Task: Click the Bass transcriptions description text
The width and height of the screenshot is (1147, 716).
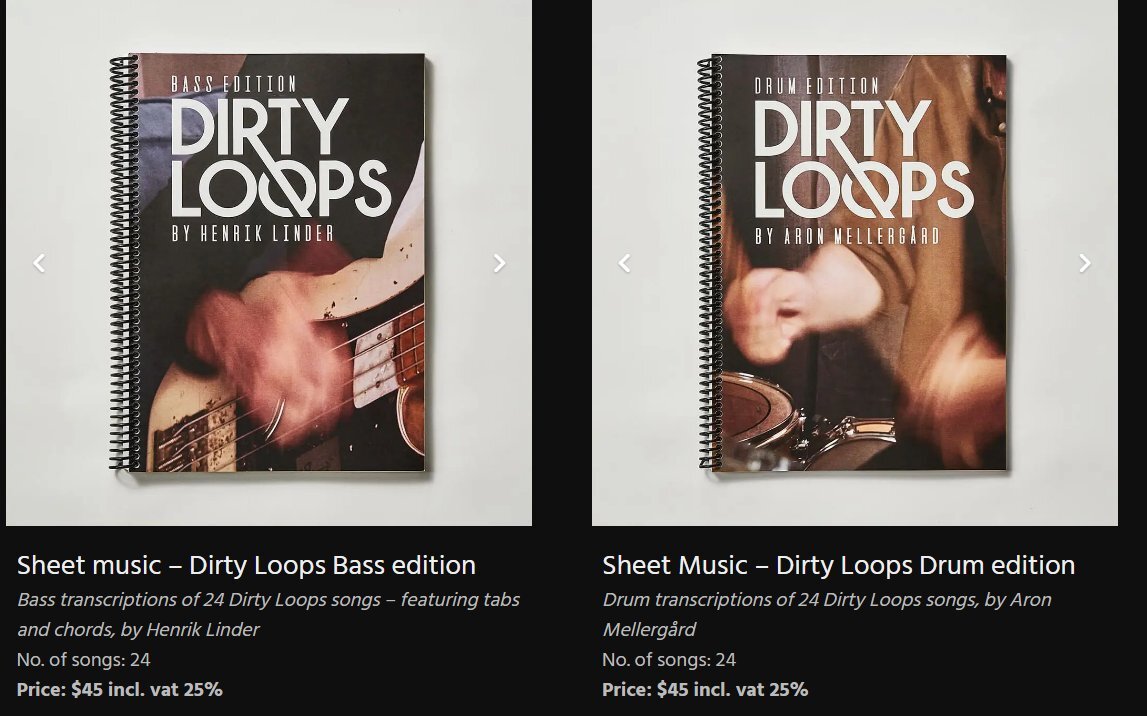Action: [268, 614]
